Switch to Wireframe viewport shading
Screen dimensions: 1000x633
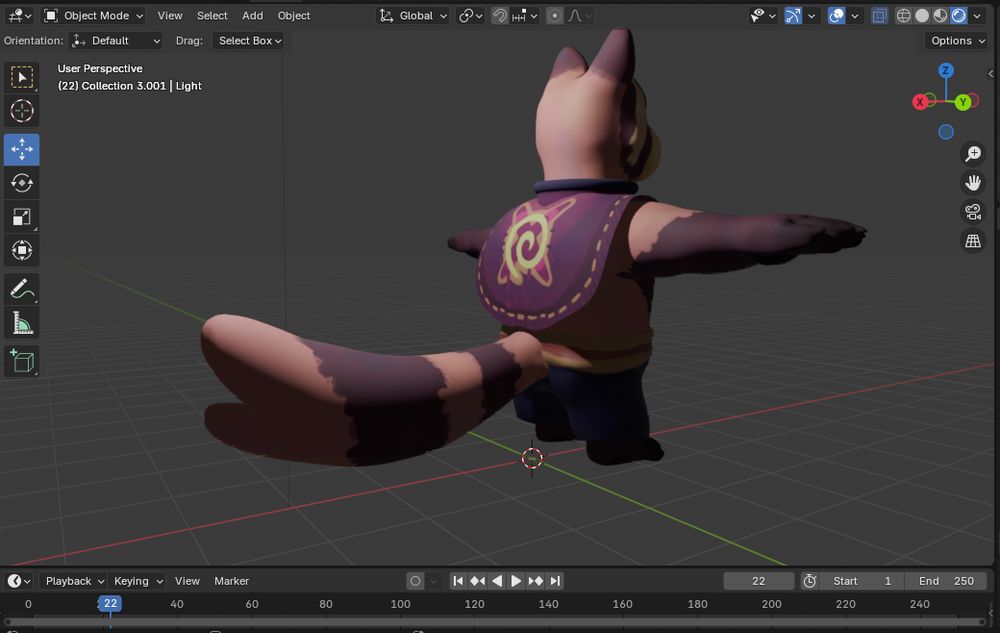click(904, 16)
